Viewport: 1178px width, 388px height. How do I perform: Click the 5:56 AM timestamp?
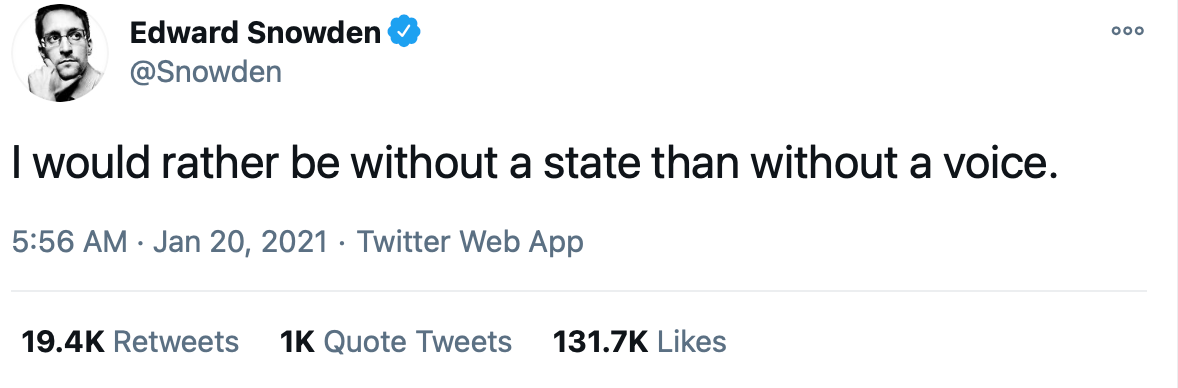[x=70, y=242]
